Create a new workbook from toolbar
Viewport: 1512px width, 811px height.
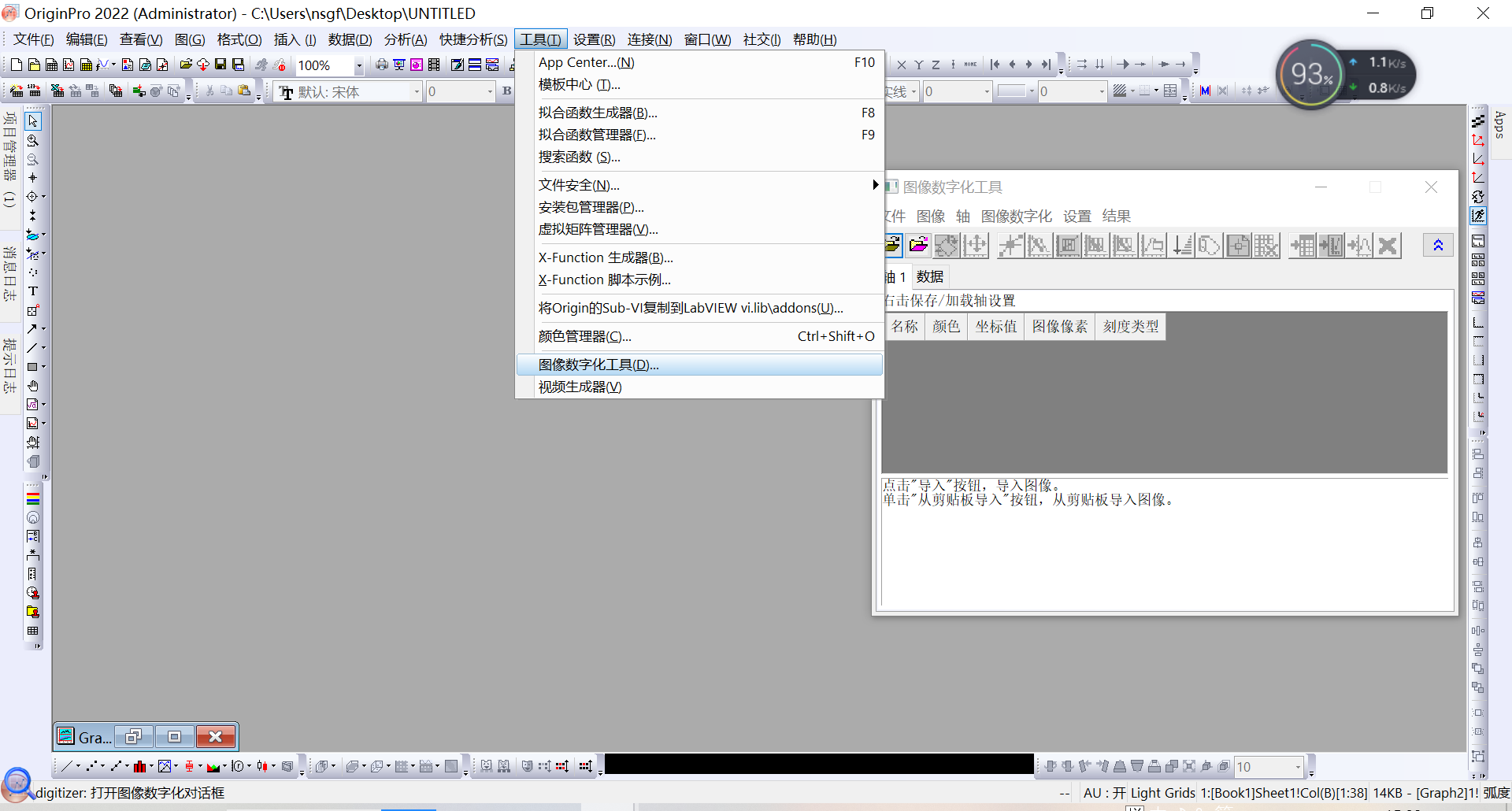51,65
